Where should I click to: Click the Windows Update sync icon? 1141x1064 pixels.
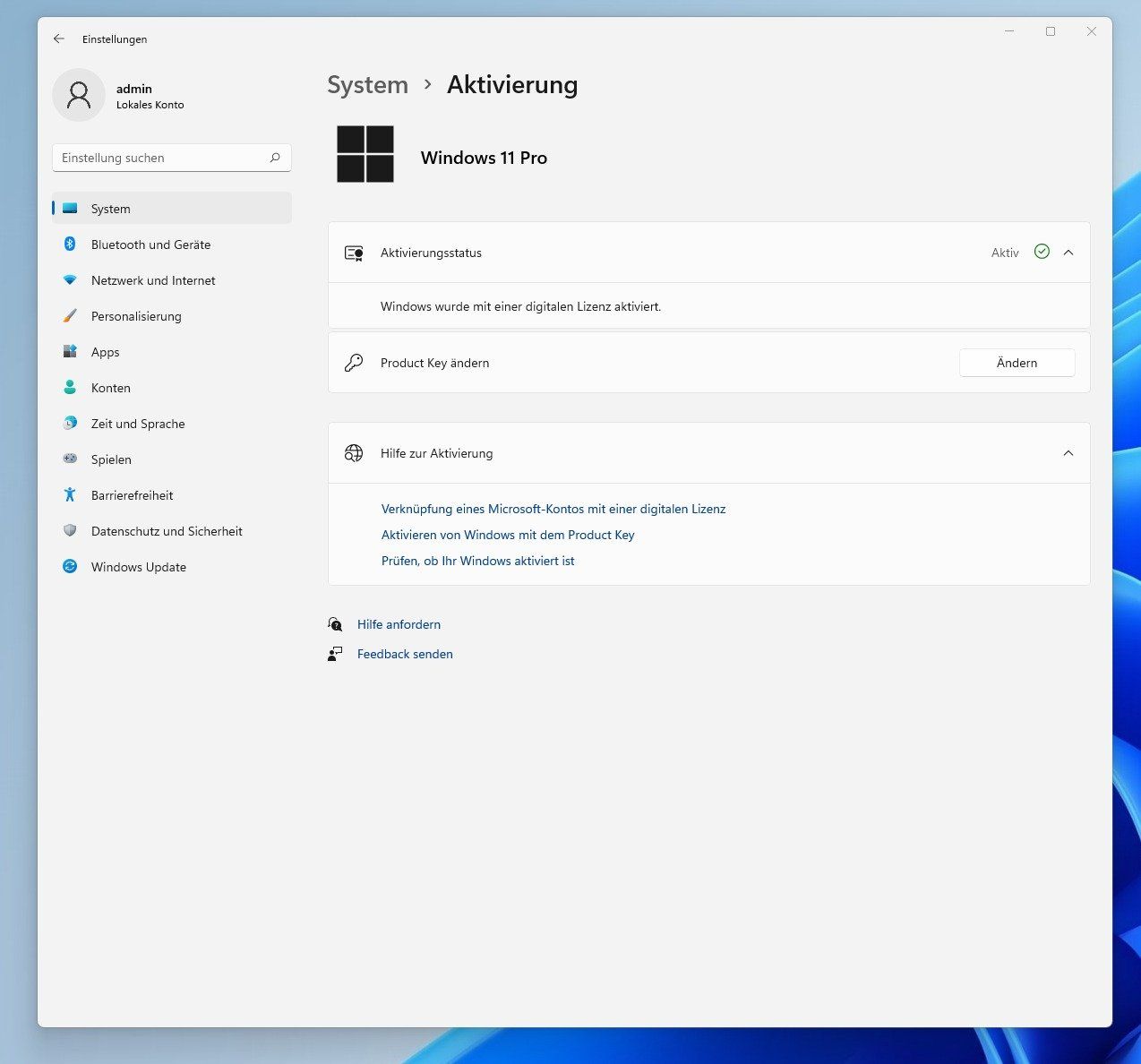[70, 566]
